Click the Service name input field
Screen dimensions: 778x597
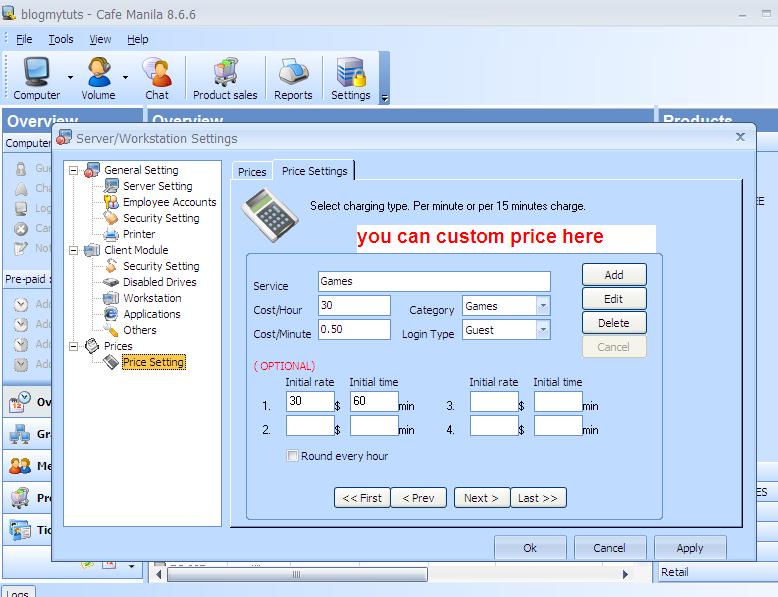434,281
